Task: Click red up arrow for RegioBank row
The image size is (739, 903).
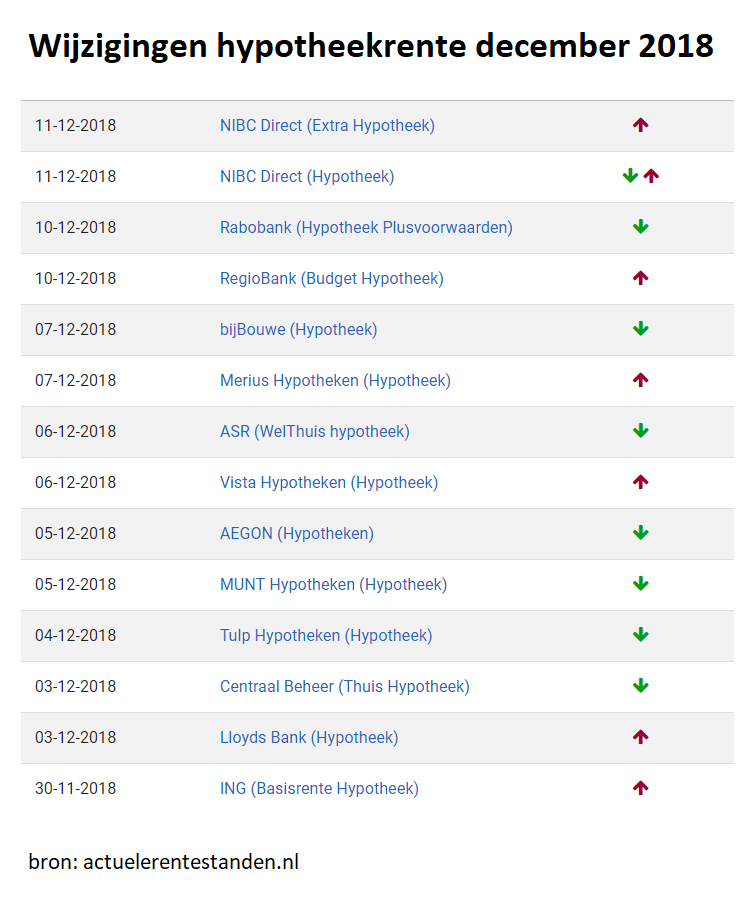Action: [641, 278]
